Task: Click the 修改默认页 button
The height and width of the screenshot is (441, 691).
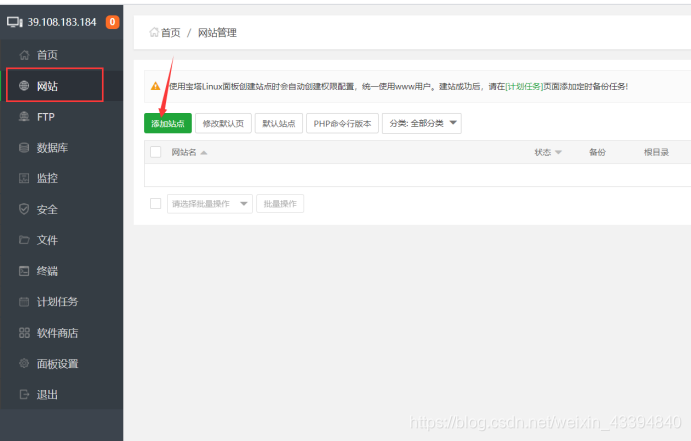Action: coord(223,123)
